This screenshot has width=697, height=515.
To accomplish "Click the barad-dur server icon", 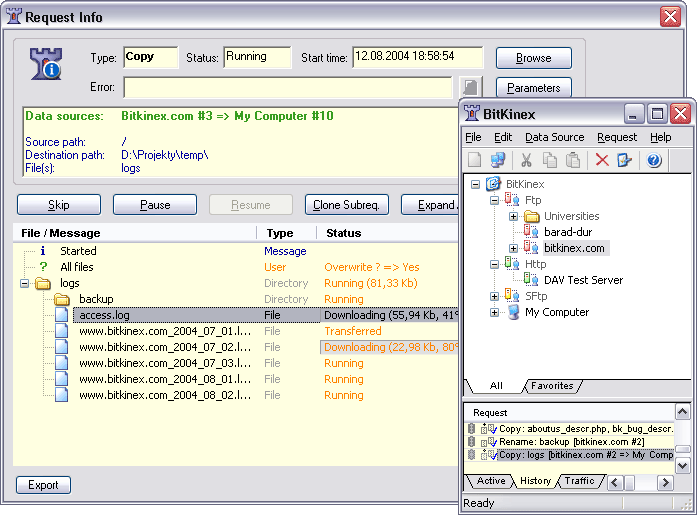I will 531,232.
